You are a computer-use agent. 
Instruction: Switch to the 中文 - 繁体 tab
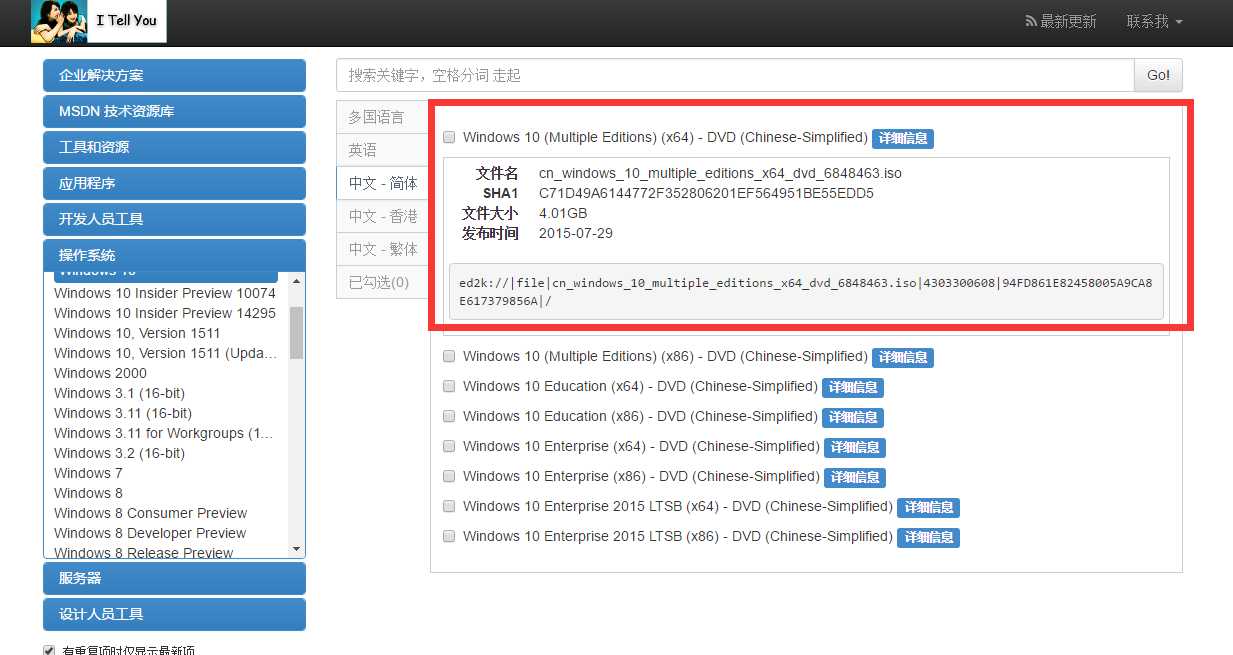pos(383,249)
